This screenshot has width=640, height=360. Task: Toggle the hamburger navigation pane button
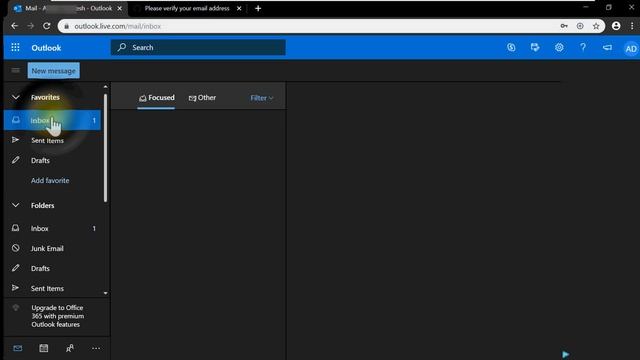16,70
